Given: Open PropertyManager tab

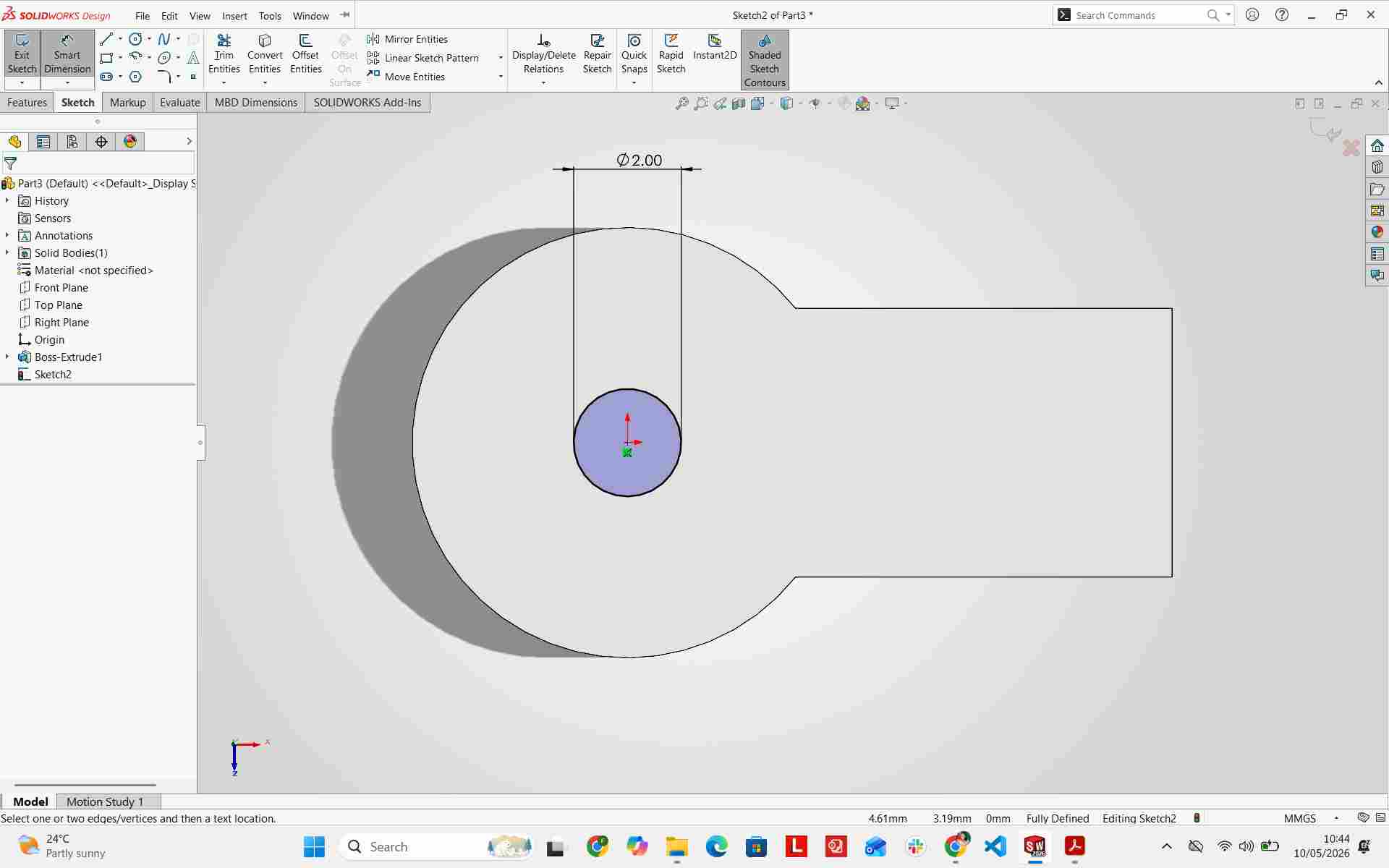Looking at the screenshot, I should pyautogui.click(x=43, y=142).
